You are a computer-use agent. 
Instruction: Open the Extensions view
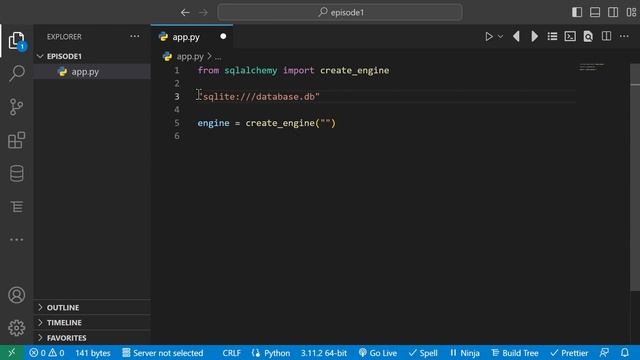click(16, 140)
